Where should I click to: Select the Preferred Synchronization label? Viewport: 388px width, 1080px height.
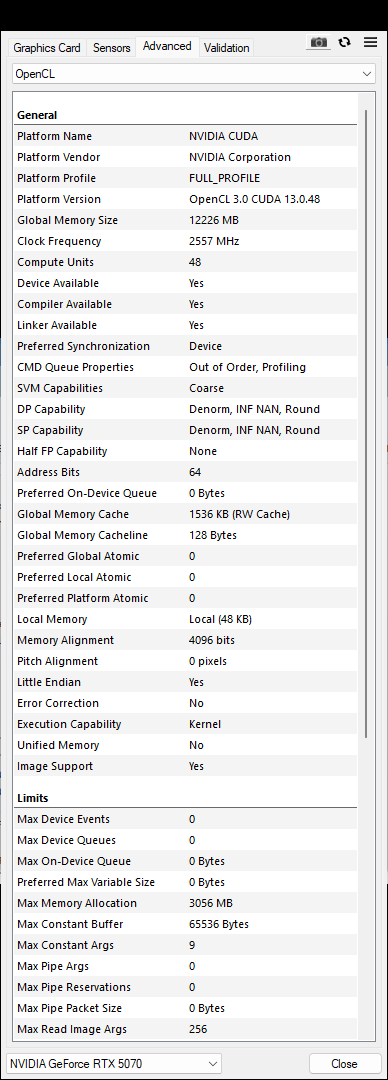[83, 346]
